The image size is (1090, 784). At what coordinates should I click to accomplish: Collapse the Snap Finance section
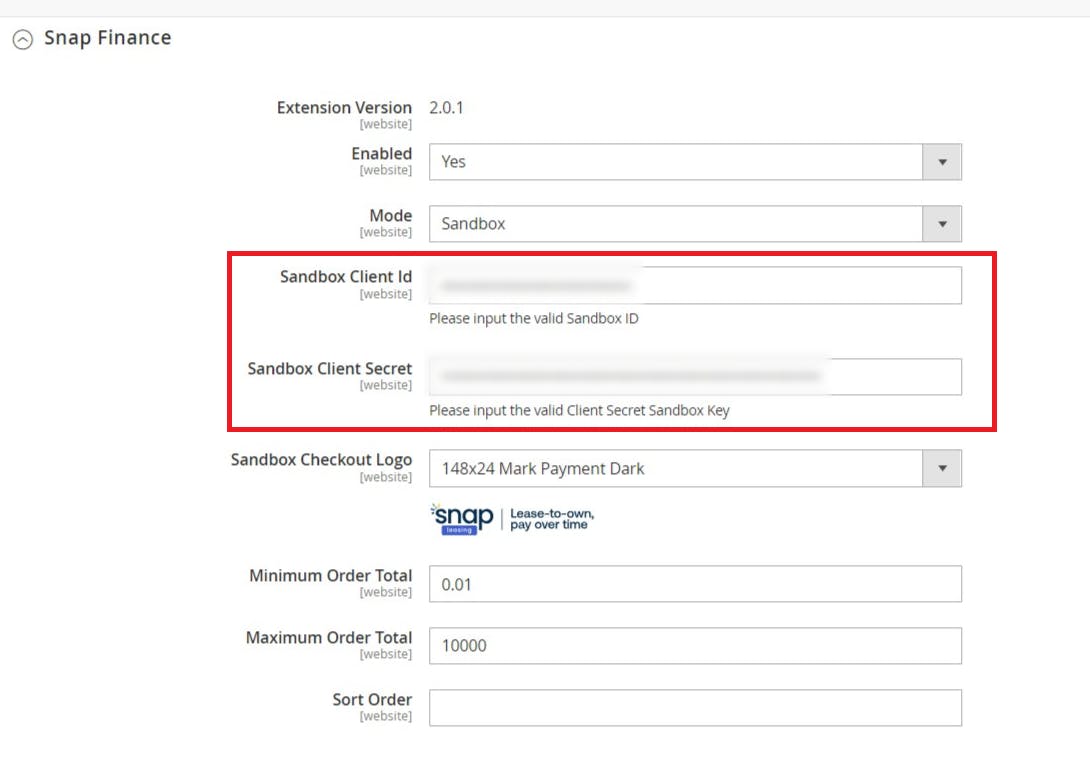[x=22, y=39]
